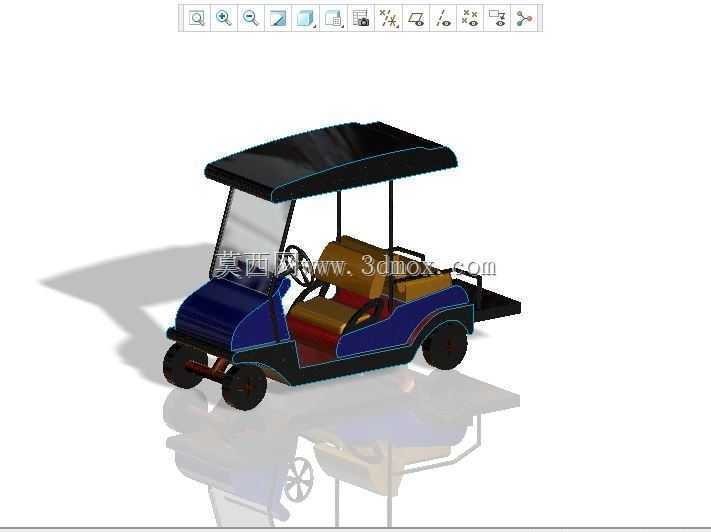Expand the Datum Display Filters dropdown

[x=389, y=19]
